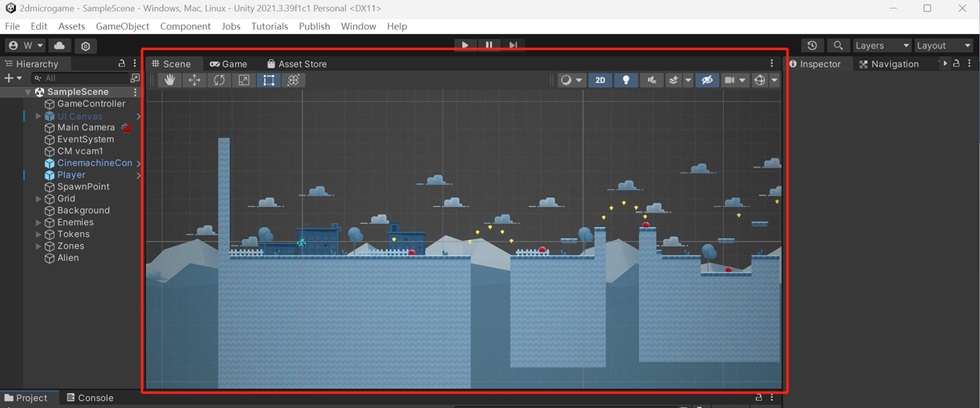This screenshot has width=980, height=408.
Task: Switch to the Game tab
Action: [229, 64]
